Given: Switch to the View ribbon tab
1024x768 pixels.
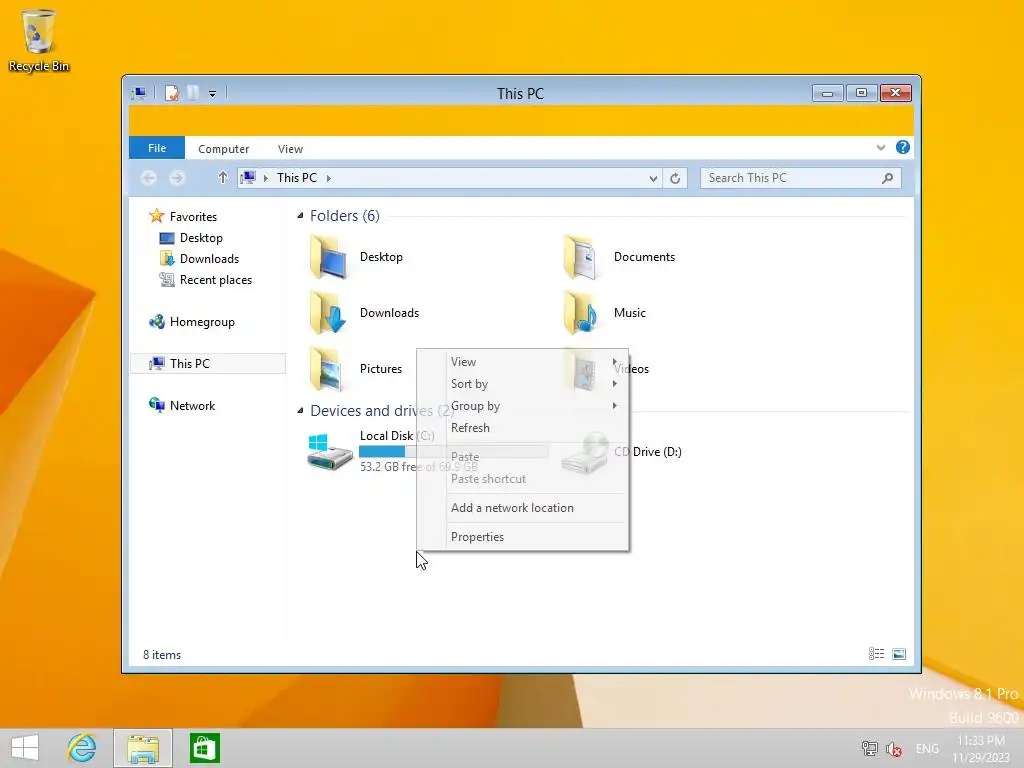Looking at the screenshot, I should (290, 149).
